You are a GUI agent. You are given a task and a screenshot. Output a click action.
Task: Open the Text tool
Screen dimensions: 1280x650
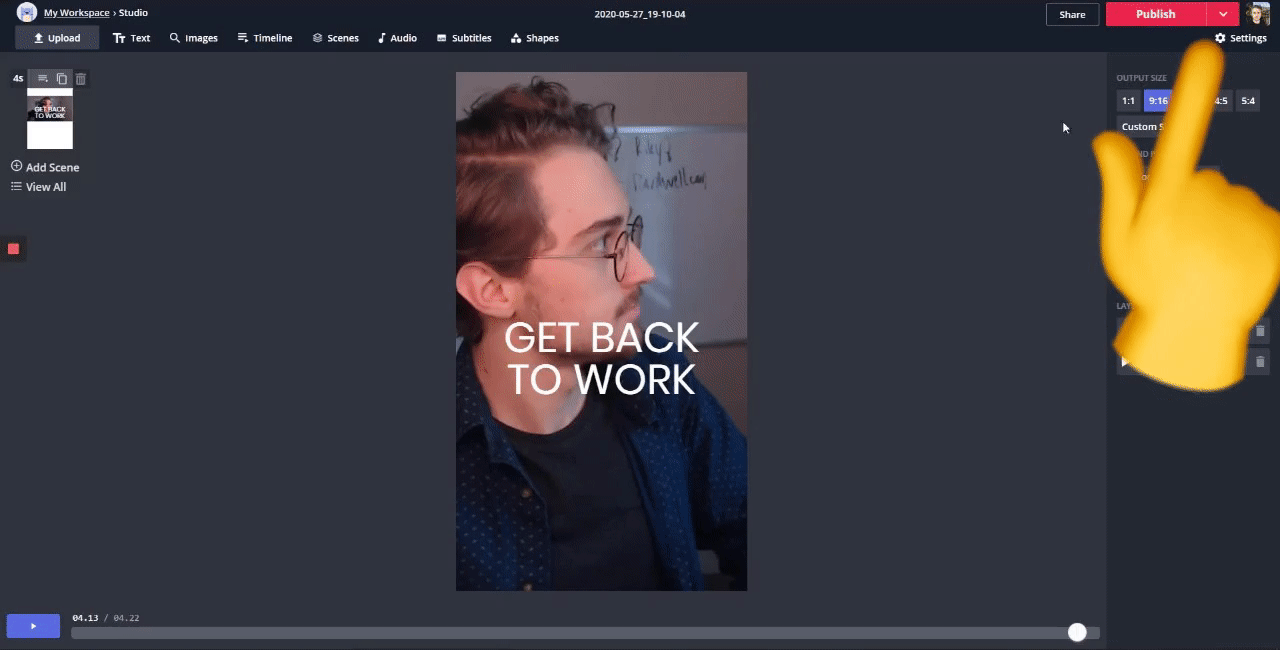click(x=131, y=38)
